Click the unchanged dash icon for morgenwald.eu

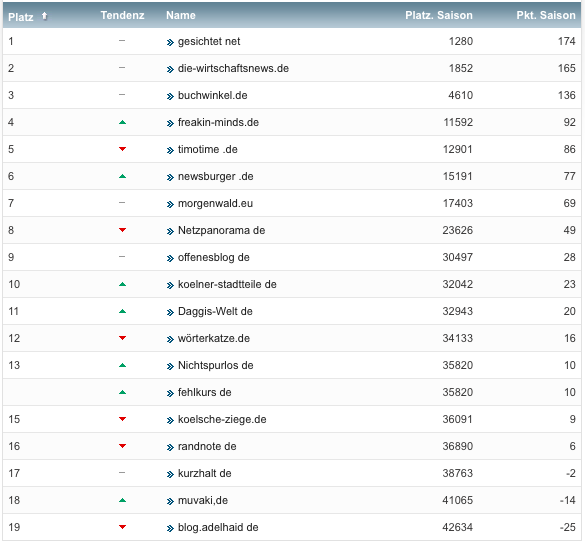pyautogui.click(x=122, y=203)
